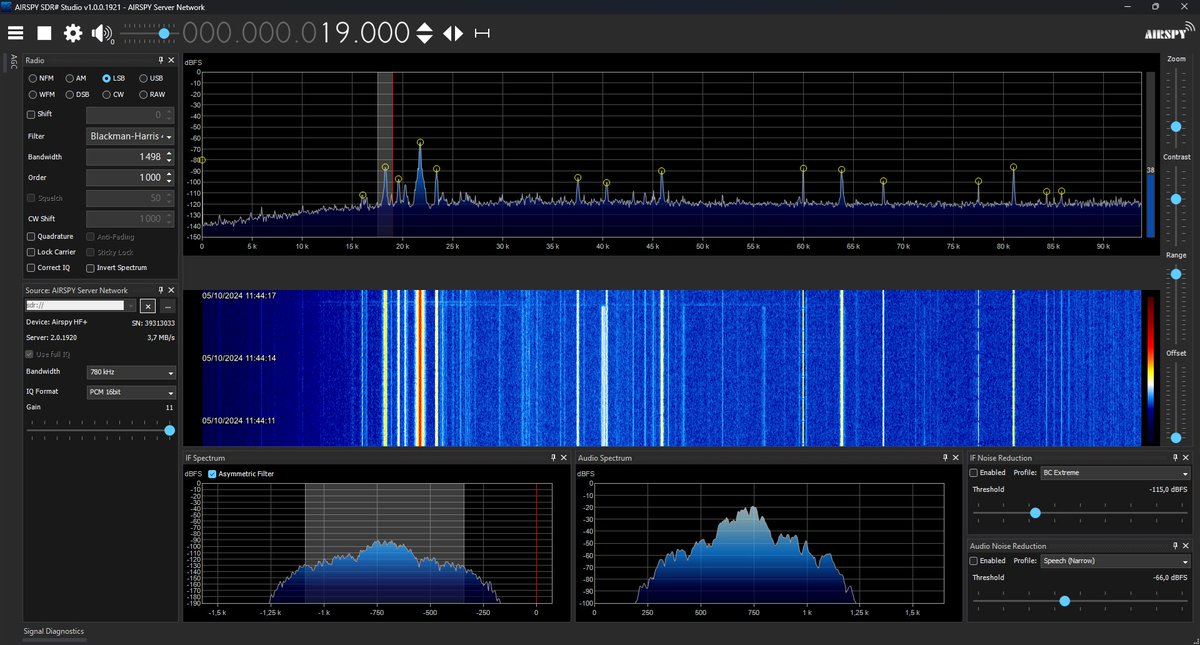Click the ellipsis button next to the serial number
The image size is (1200, 645).
(167, 307)
